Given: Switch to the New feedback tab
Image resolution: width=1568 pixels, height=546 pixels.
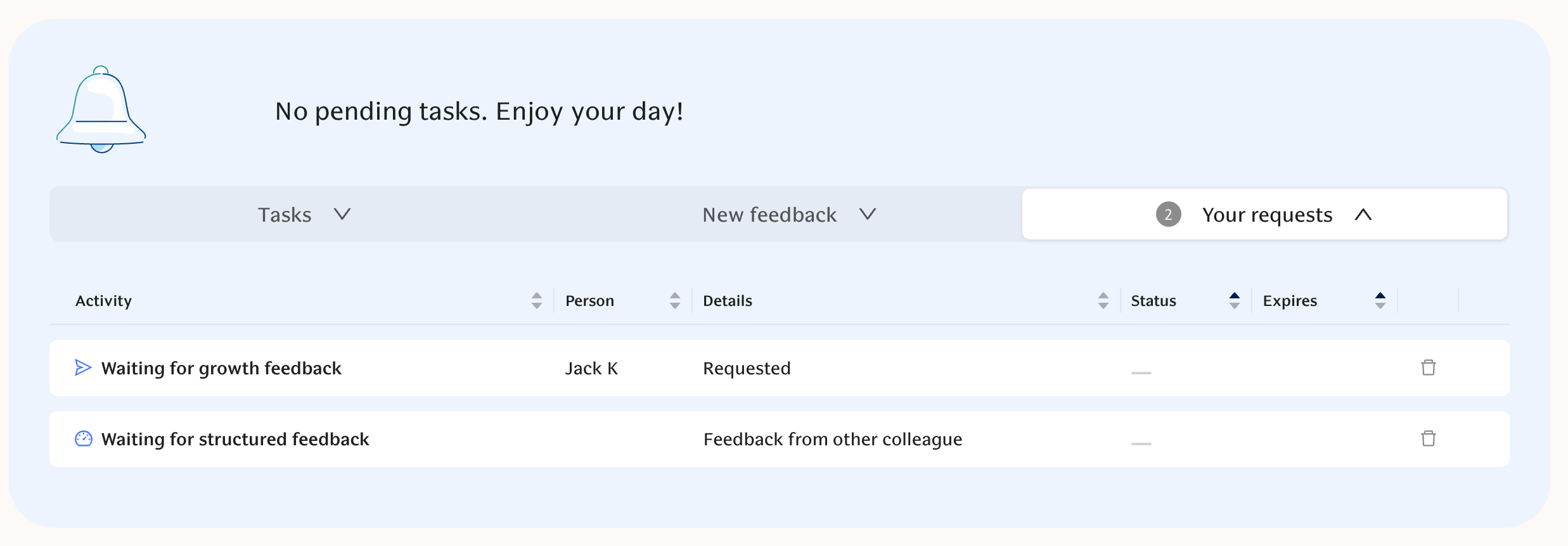Looking at the screenshot, I should (769, 215).
